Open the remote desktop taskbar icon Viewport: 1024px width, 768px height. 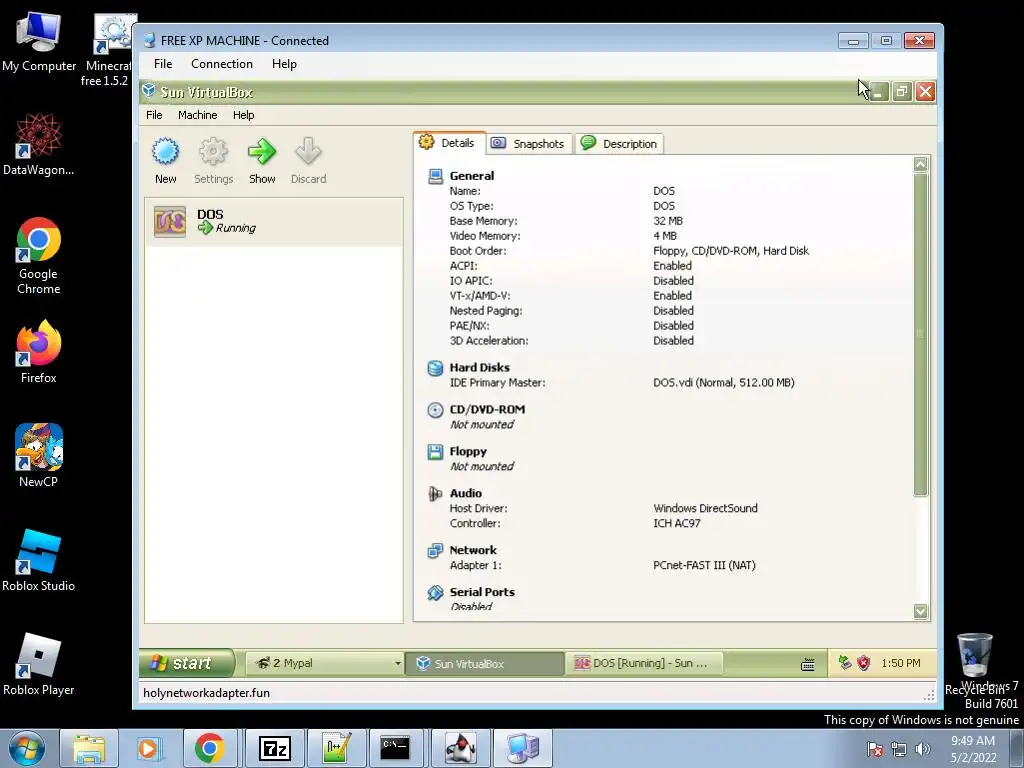(523, 748)
